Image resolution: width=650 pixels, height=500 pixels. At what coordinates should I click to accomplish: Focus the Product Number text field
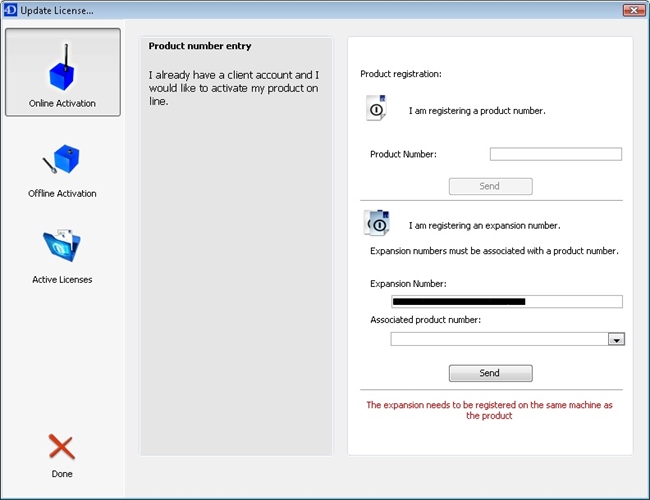[555, 154]
